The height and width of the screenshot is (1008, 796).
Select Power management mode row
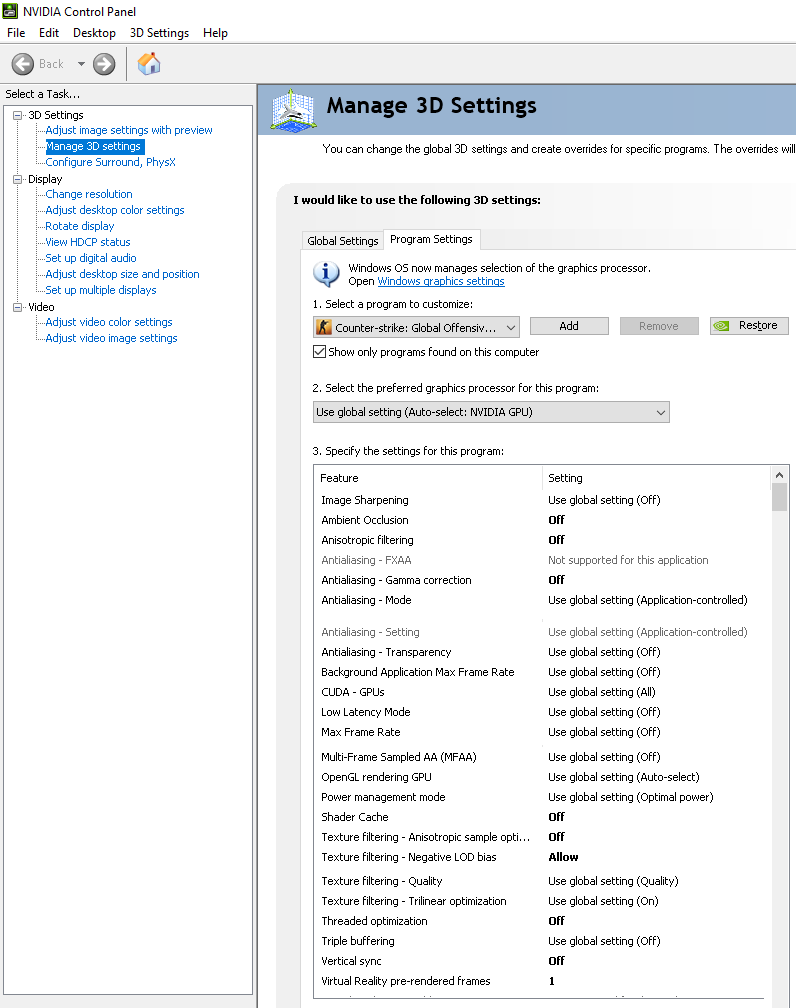tap(543, 796)
